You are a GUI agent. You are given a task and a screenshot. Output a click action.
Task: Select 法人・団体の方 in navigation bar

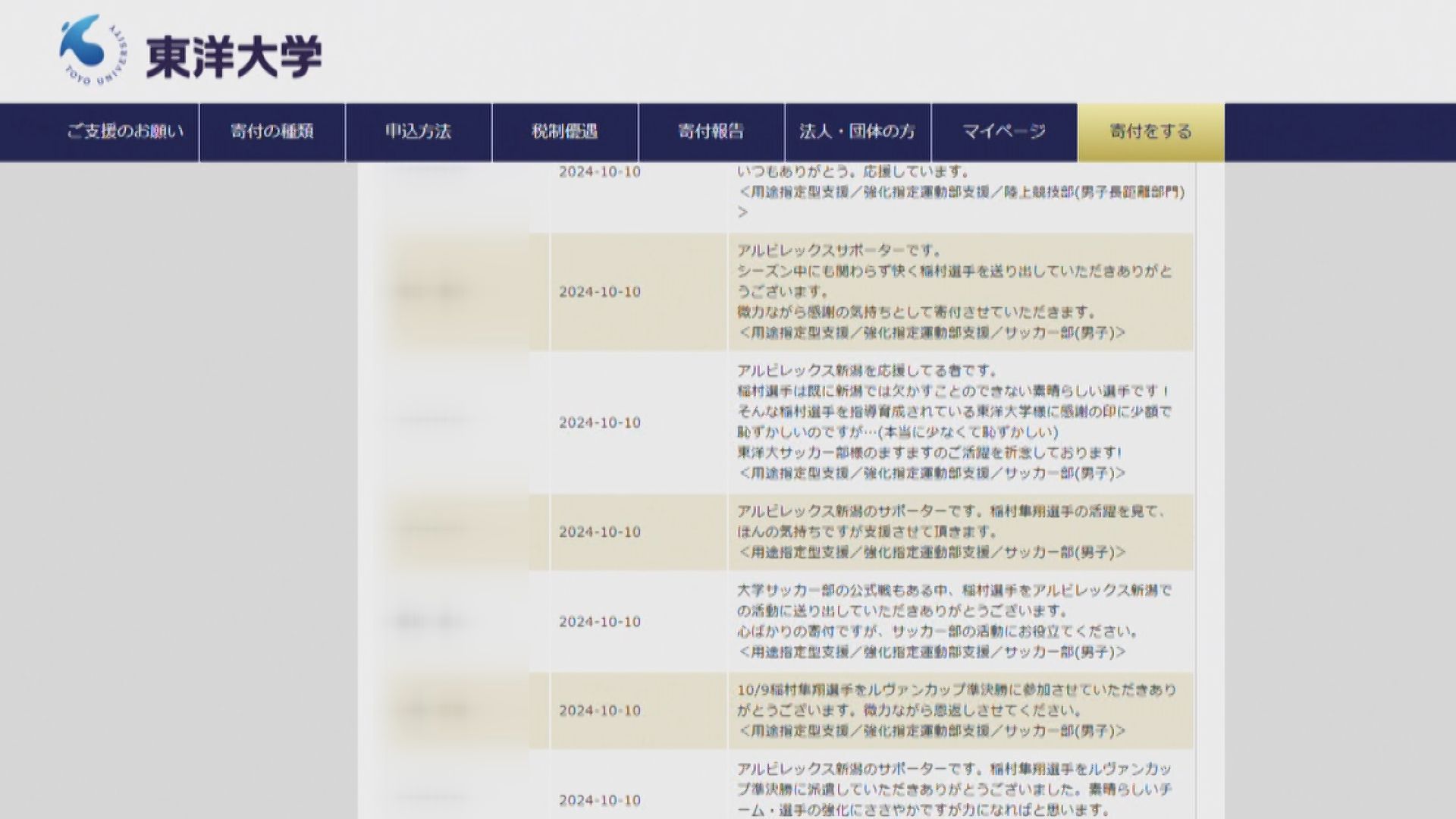tap(857, 132)
